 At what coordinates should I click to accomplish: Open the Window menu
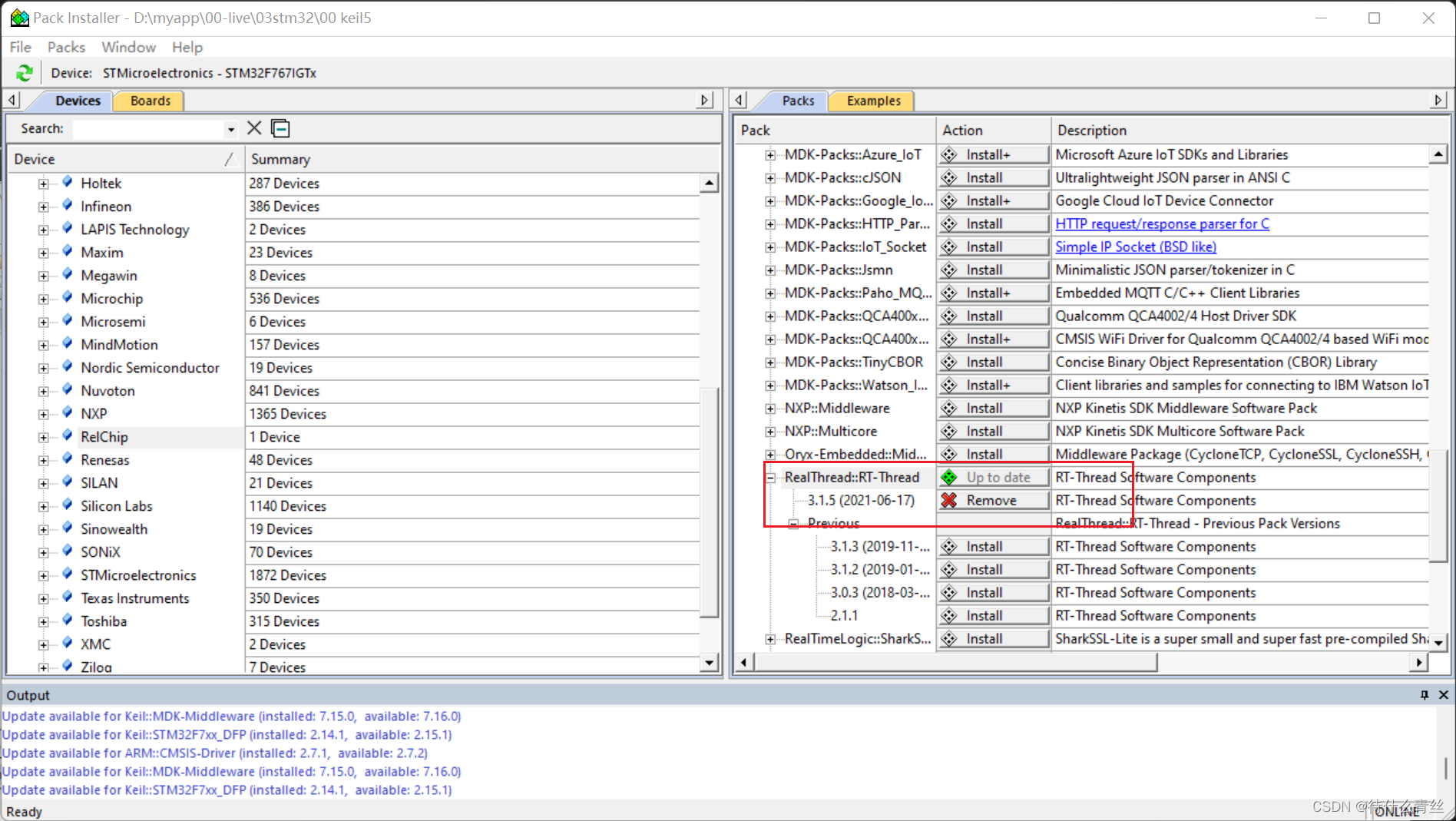pos(128,47)
